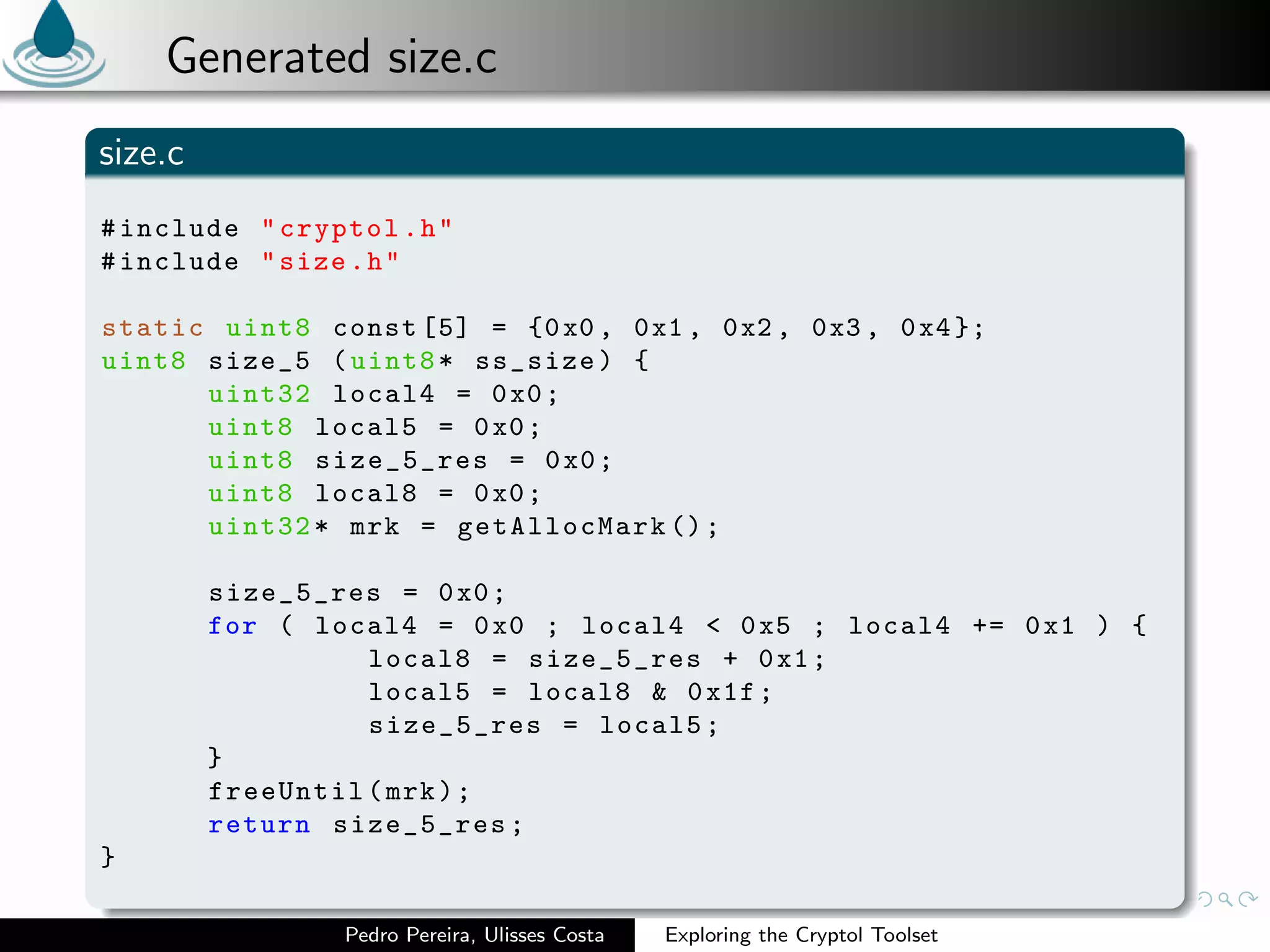Image resolution: width=1270 pixels, height=952 pixels.
Task: Click the '"cryptol.h"' include string
Action: tap(357, 229)
